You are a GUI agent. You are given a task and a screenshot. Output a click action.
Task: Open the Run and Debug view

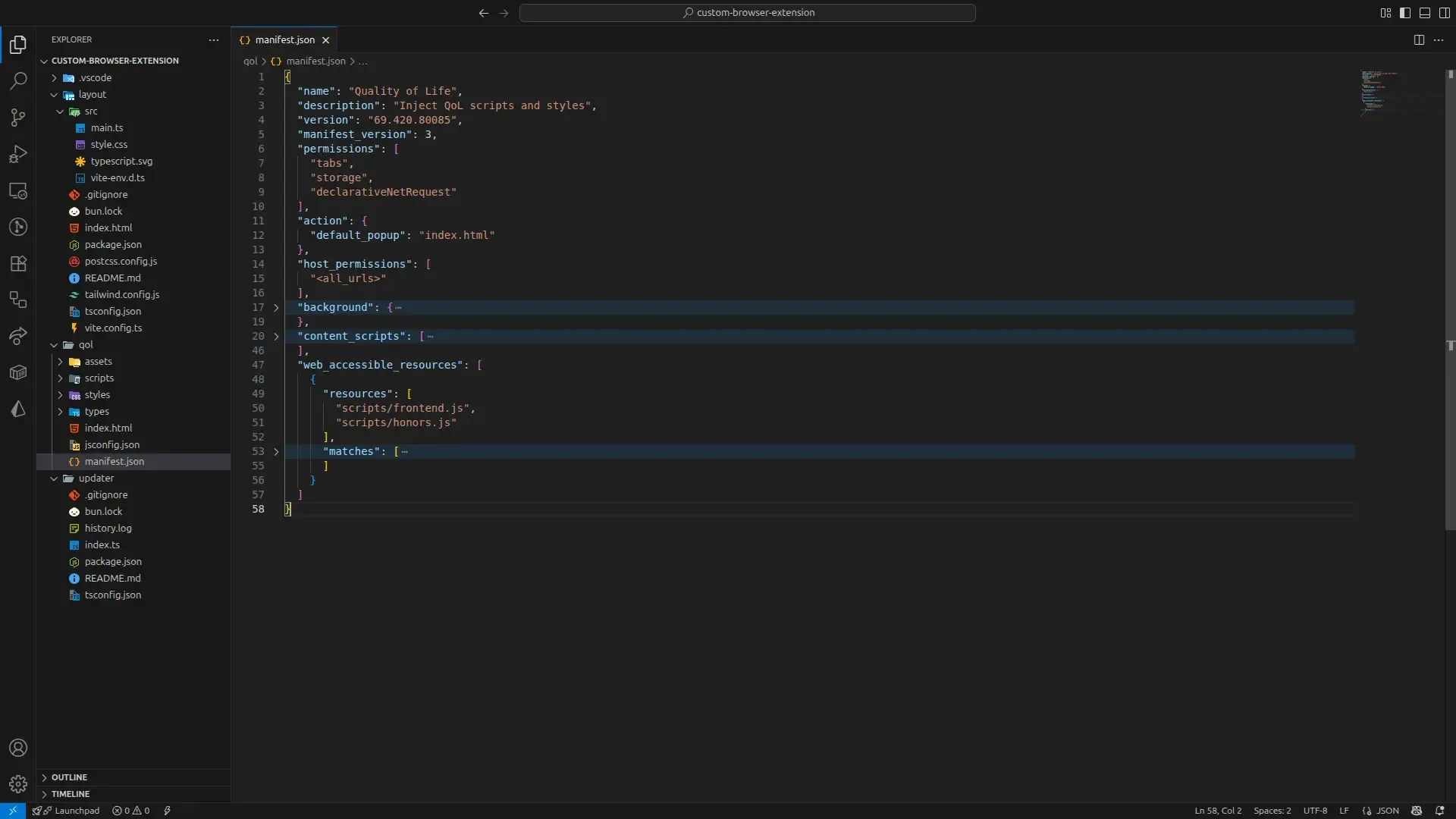point(17,154)
